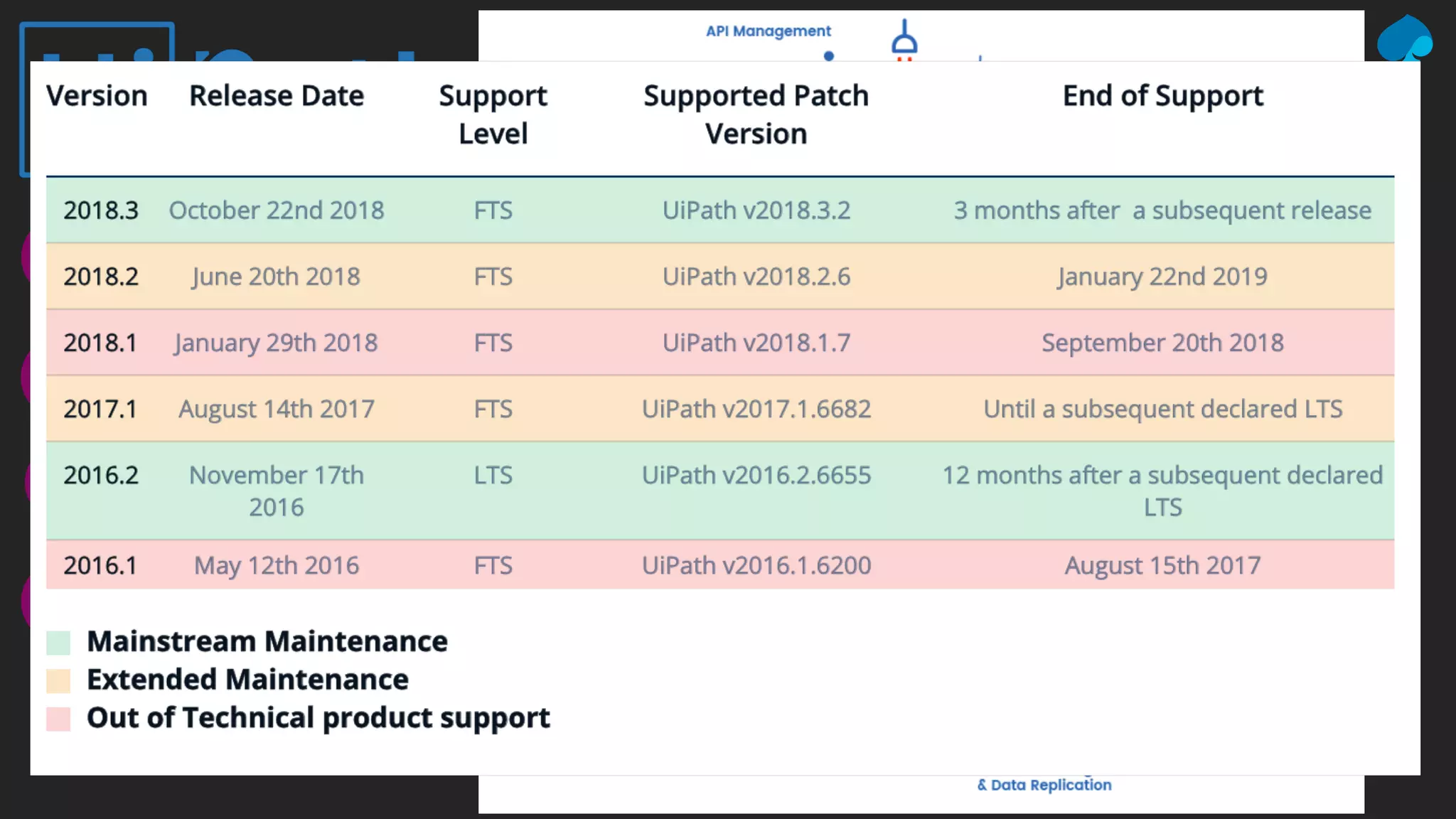Select the Supported Patch Version header
1456x819 pixels.
pyautogui.click(x=756, y=114)
